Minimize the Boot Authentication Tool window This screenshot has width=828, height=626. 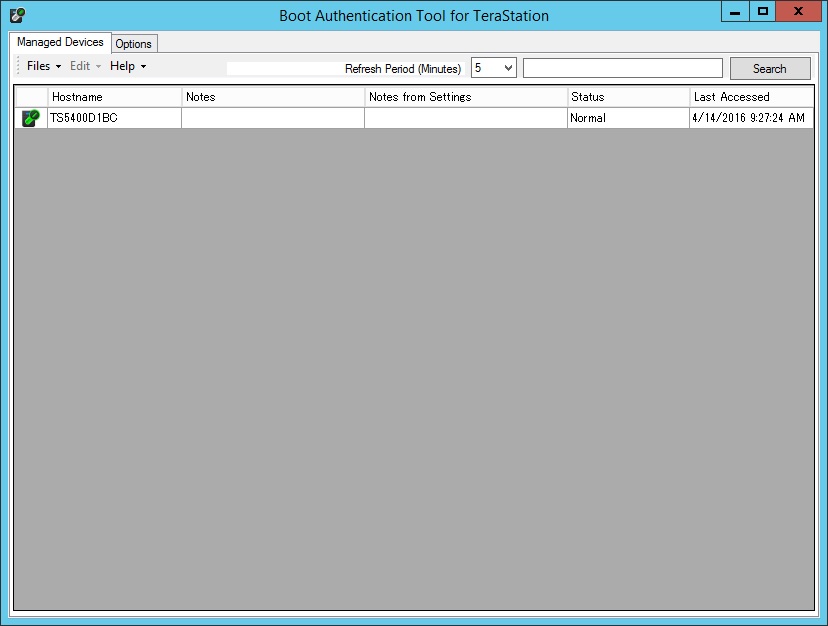735,12
